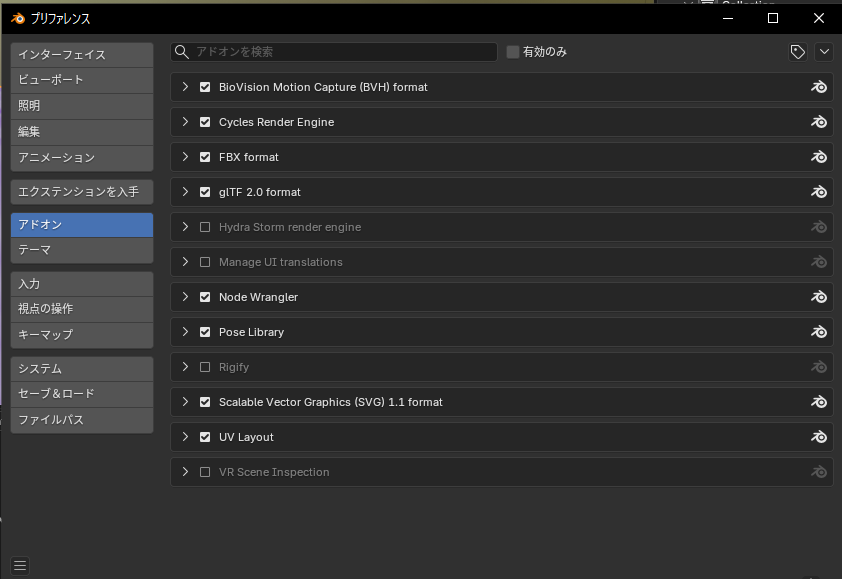Image resolution: width=842 pixels, height=579 pixels.
Task: Open the ファイルパス settings section
Action: [82, 420]
